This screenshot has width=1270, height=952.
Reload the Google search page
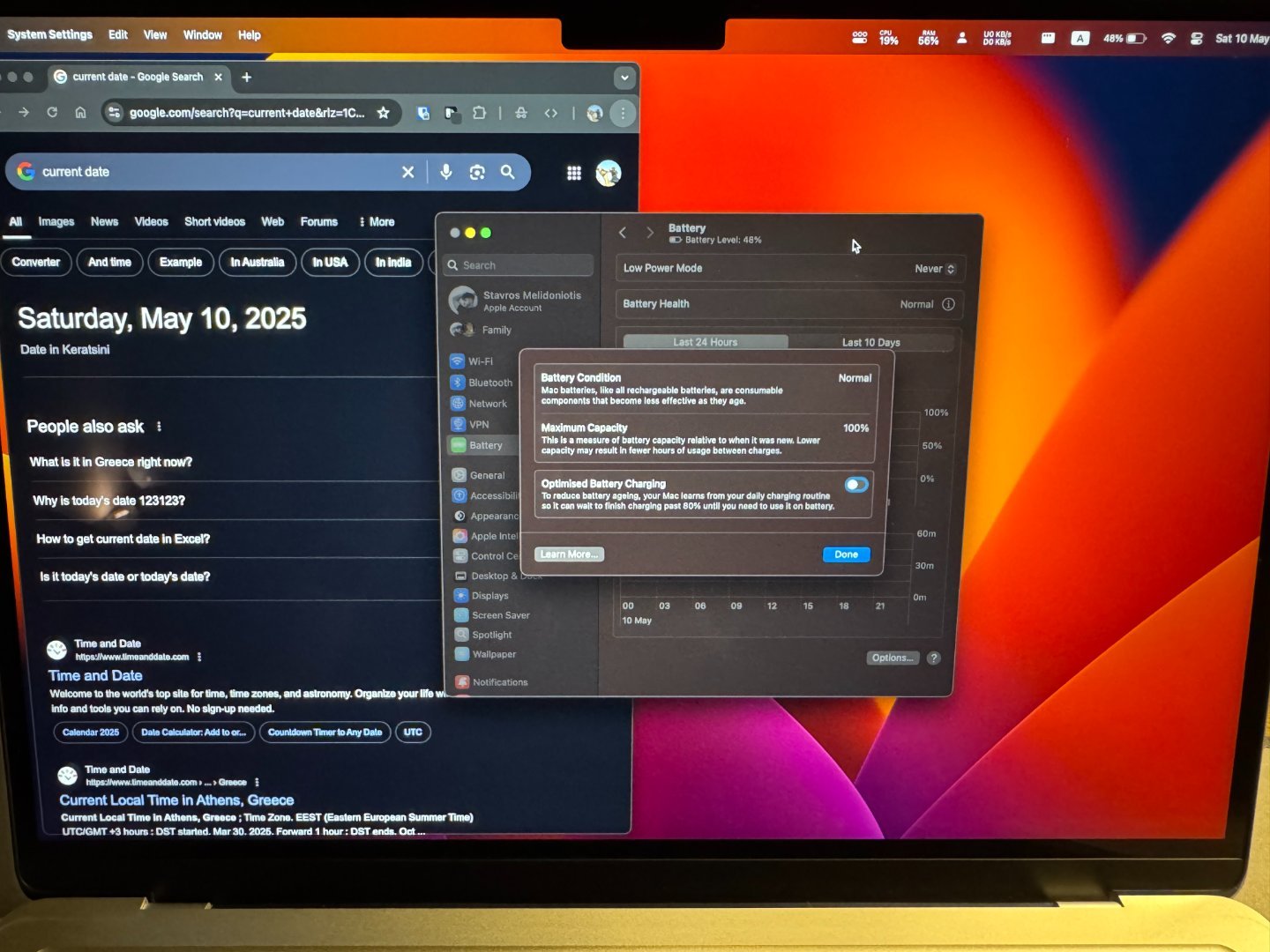click(x=52, y=112)
